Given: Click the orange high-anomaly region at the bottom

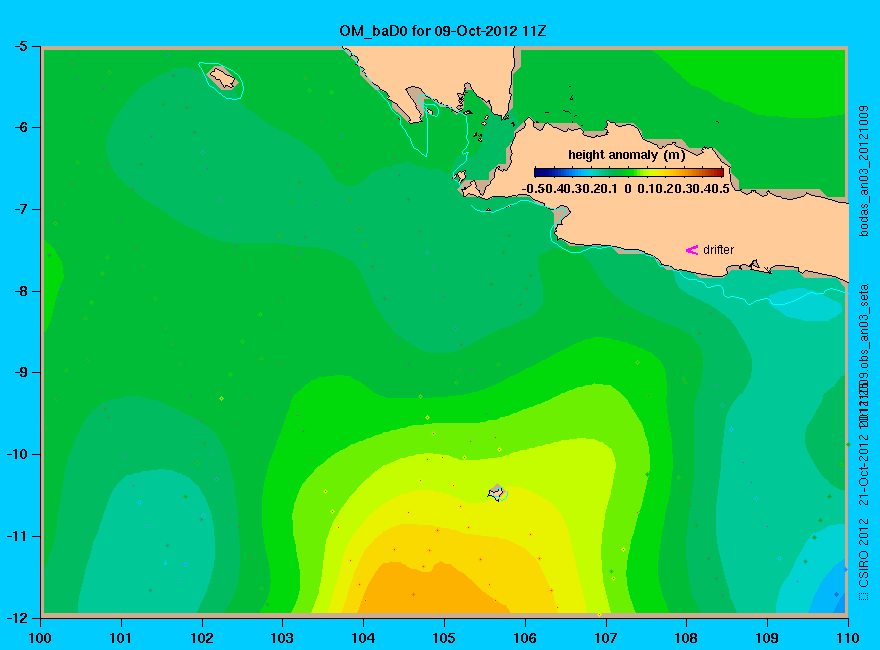Looking at the screenshot, I should [x=435, y=589].
